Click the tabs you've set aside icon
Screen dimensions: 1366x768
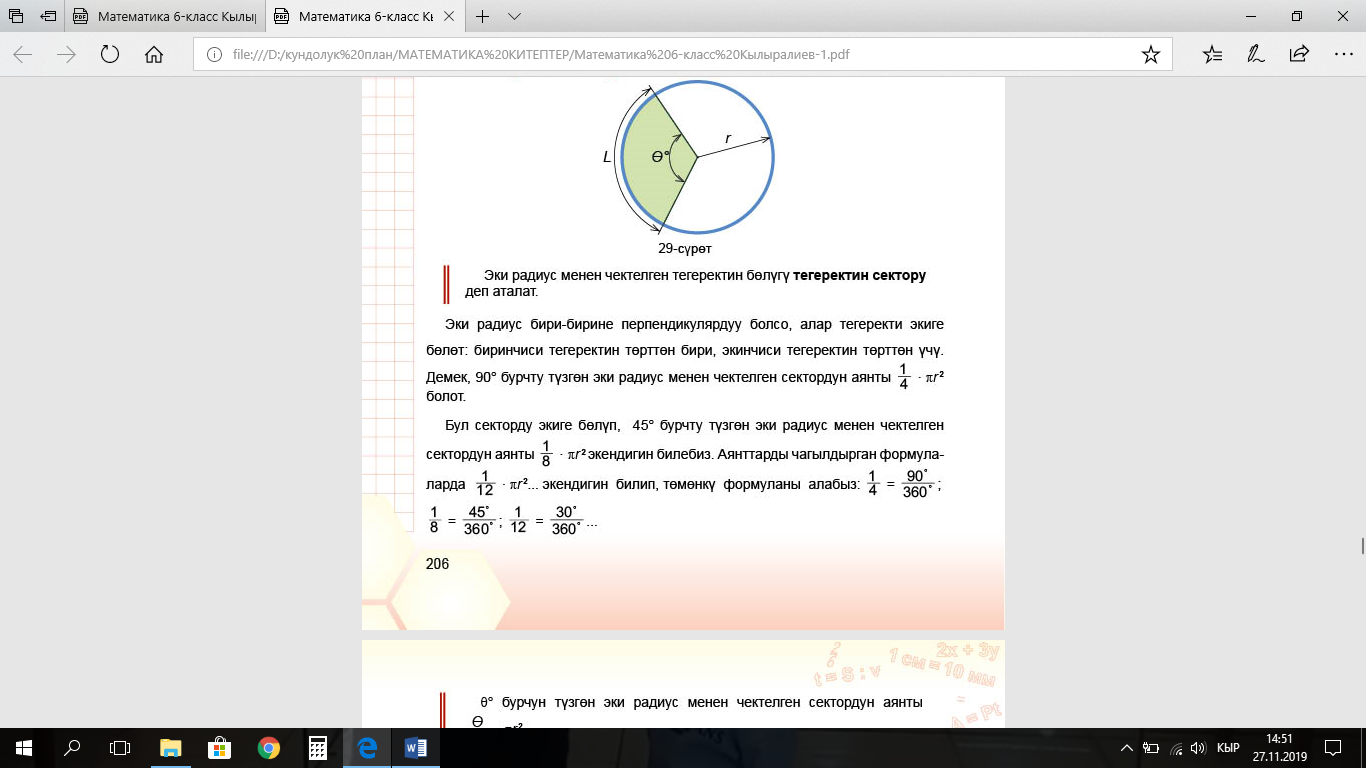click(16, 16)
